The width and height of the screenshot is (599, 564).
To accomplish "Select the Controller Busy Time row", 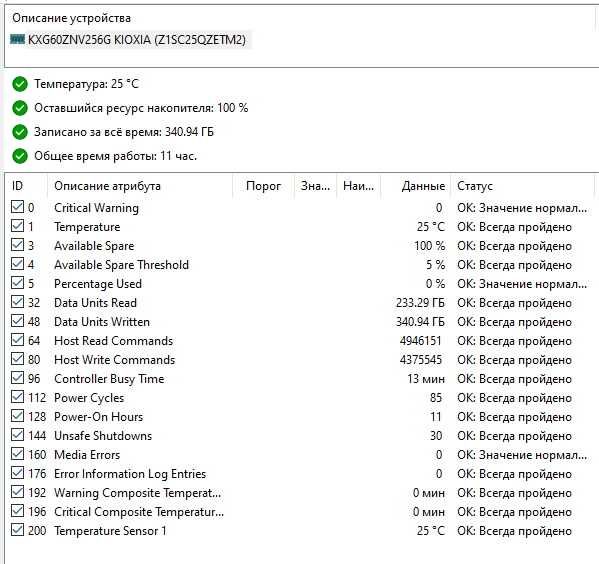I will (x=300, y=379).
